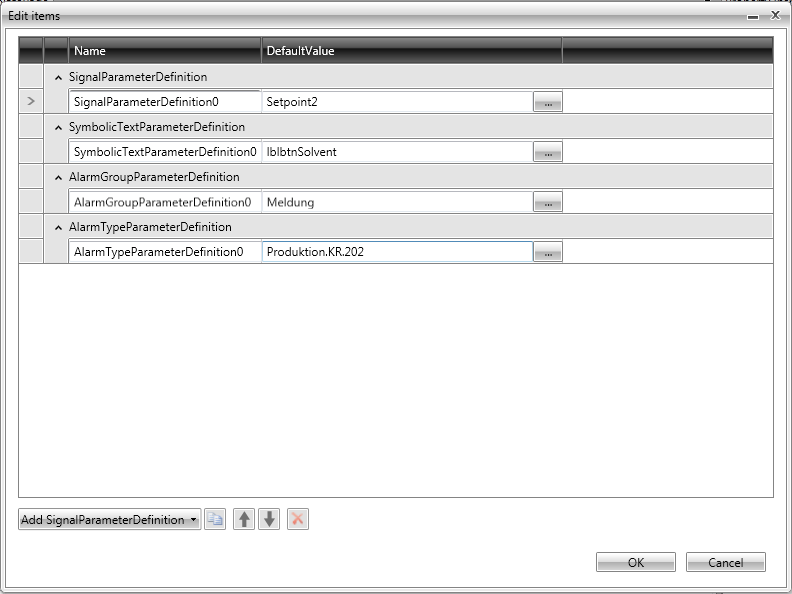Move the selected item down

pyautogui.click(x=269, y=520)
